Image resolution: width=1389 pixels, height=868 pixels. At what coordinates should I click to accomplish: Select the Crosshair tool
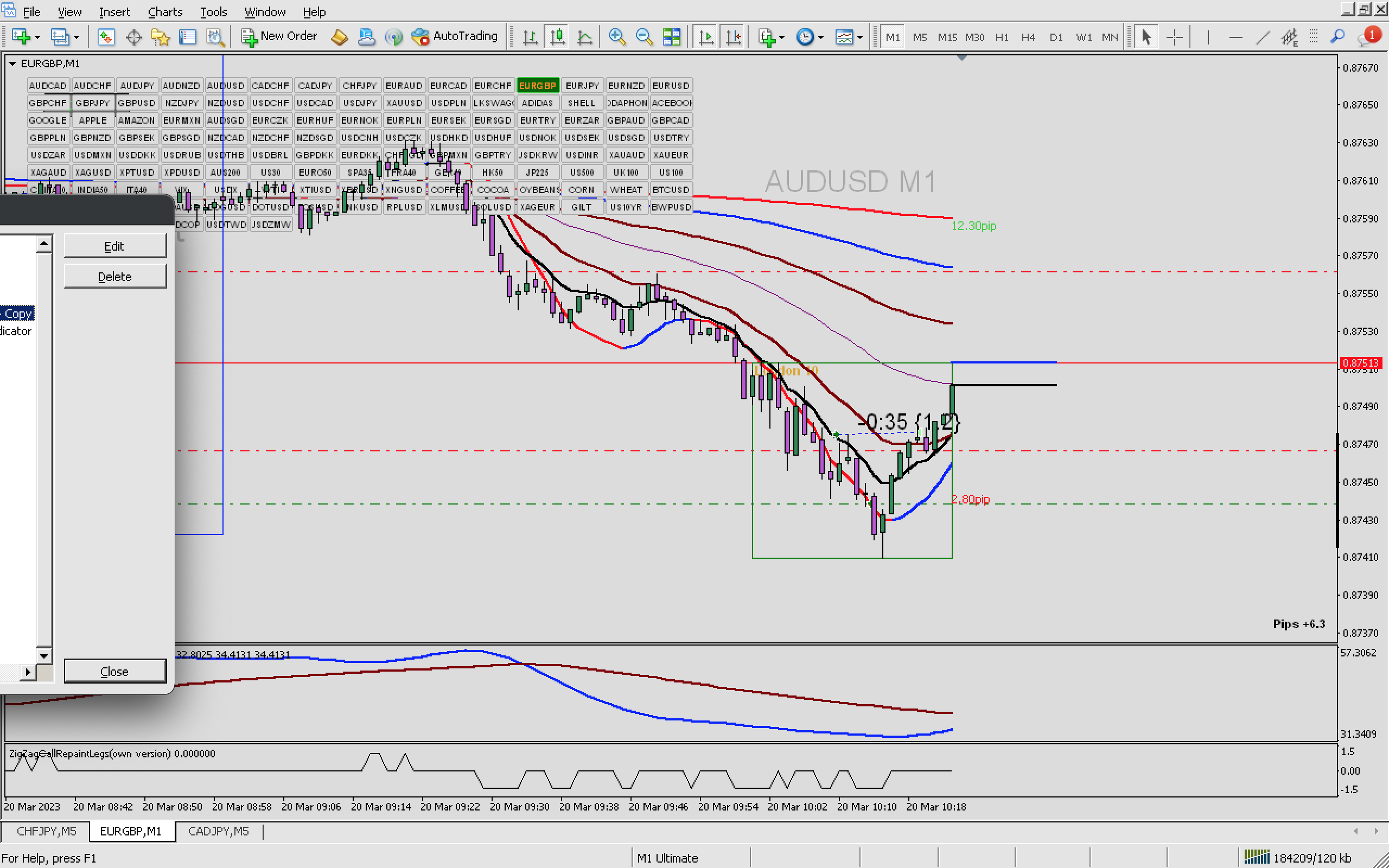1174,37
